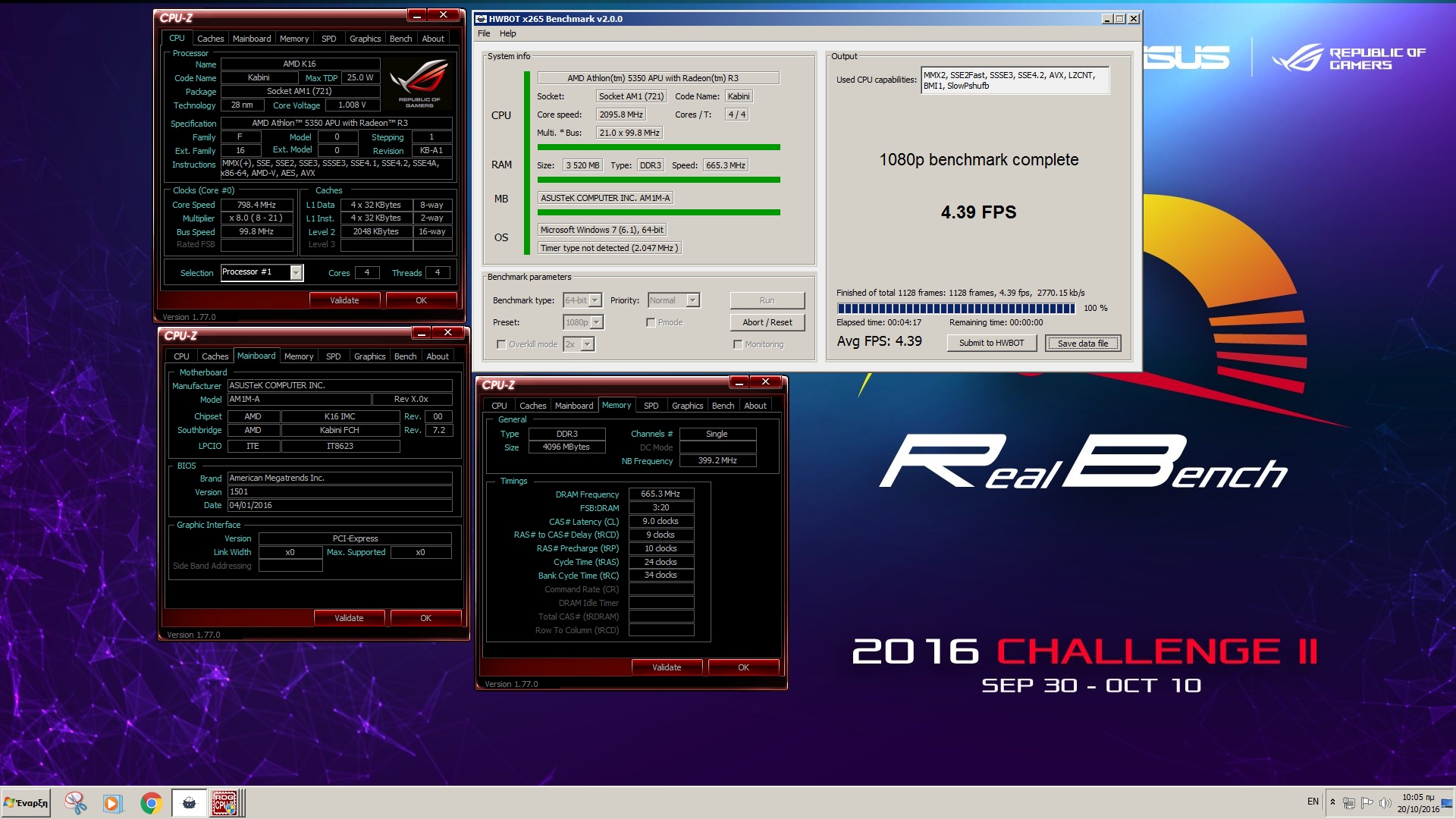Open the Priority Normal dropdown
The width and height of the screenshot is (1456, 819).
click(x=673, y=300)
